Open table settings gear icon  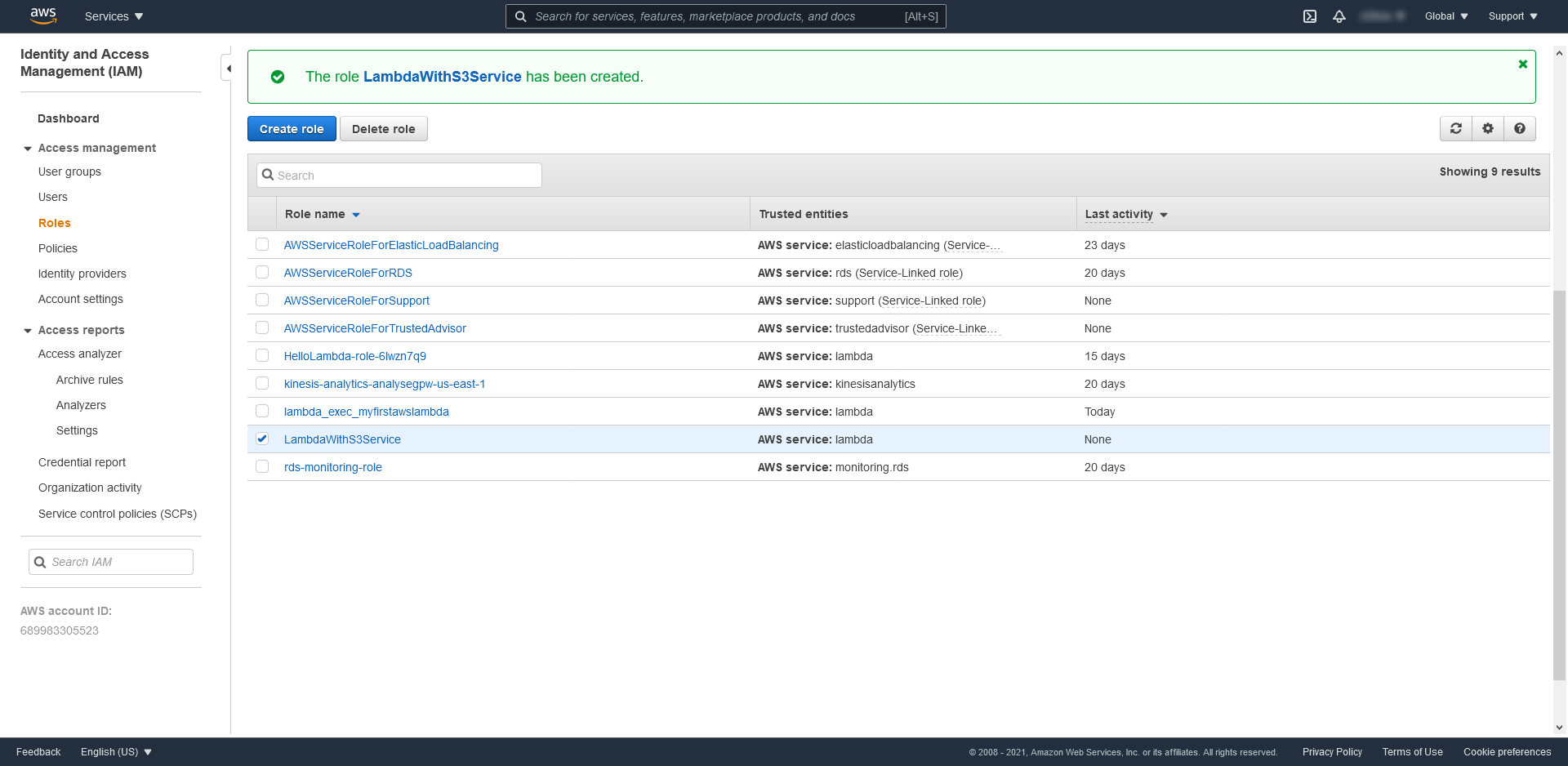pyautogui.click(x=1488, y=128)
